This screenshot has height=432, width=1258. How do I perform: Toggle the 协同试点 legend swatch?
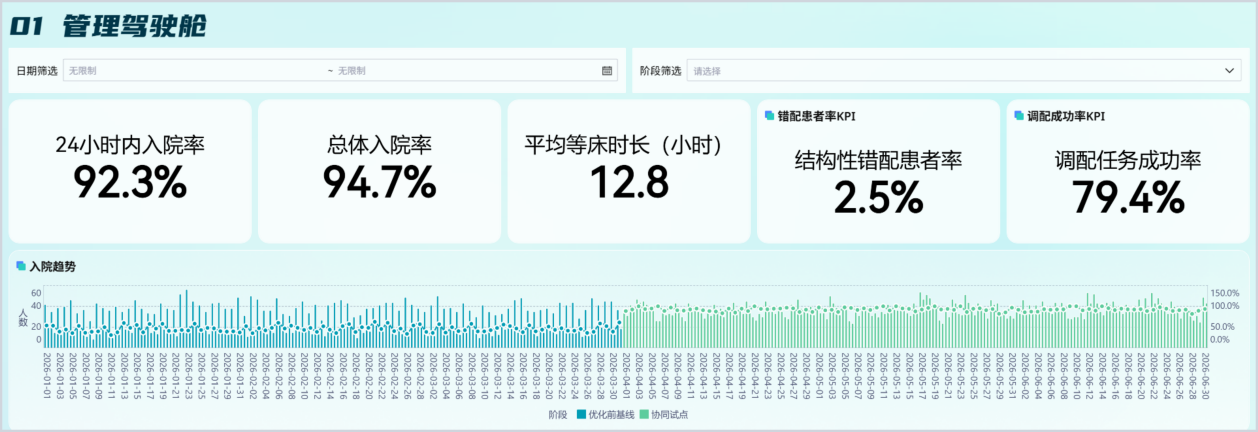pyautogui.click(x=644, y=414)
